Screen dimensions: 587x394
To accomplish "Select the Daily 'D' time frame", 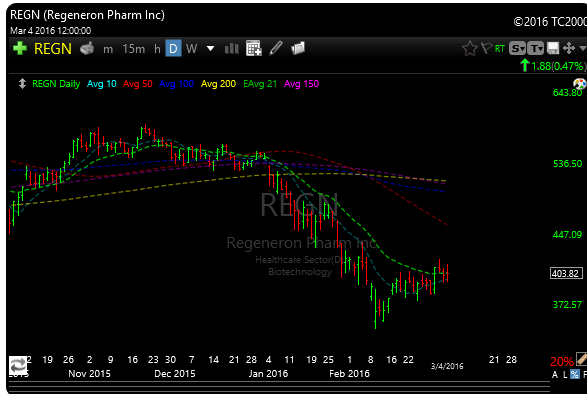I will pyautogui.click(x=173, y=49).
